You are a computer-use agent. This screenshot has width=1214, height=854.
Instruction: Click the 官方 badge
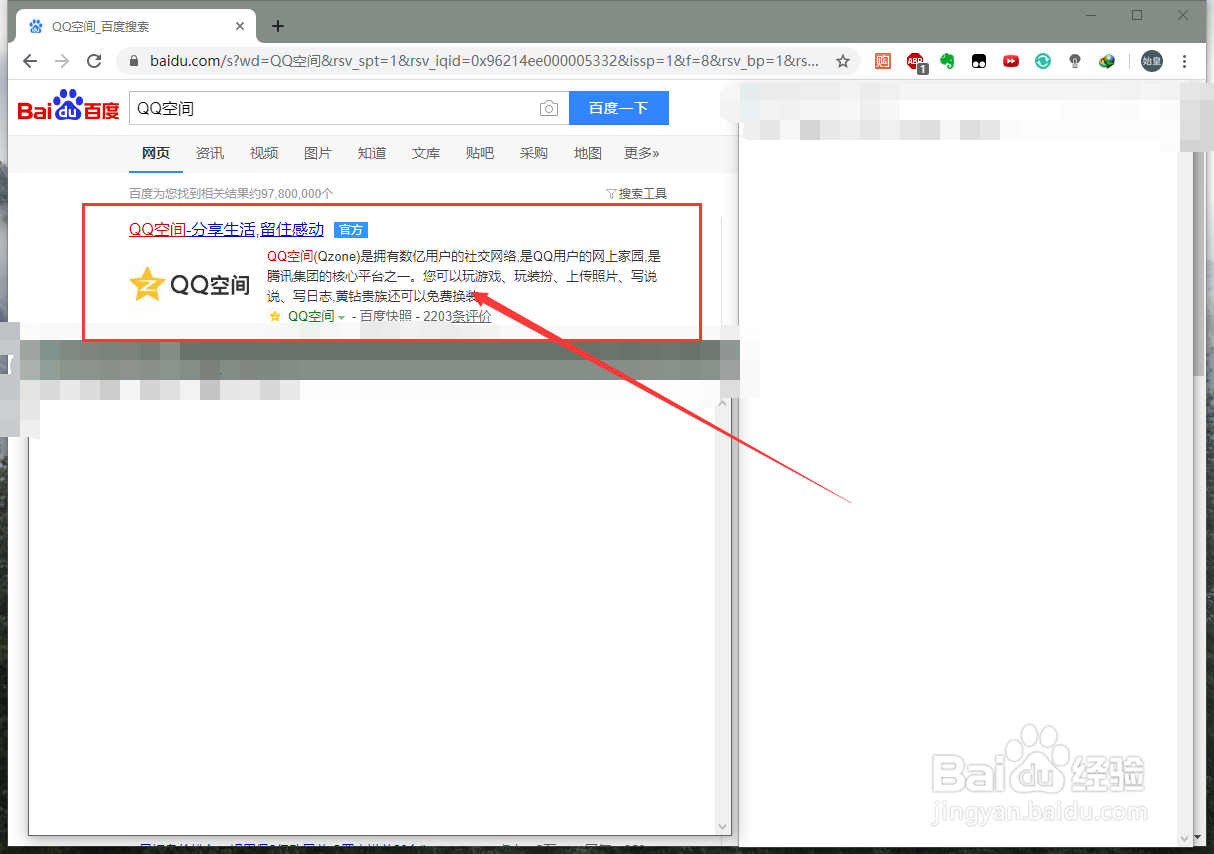click(x=351, y=230)
